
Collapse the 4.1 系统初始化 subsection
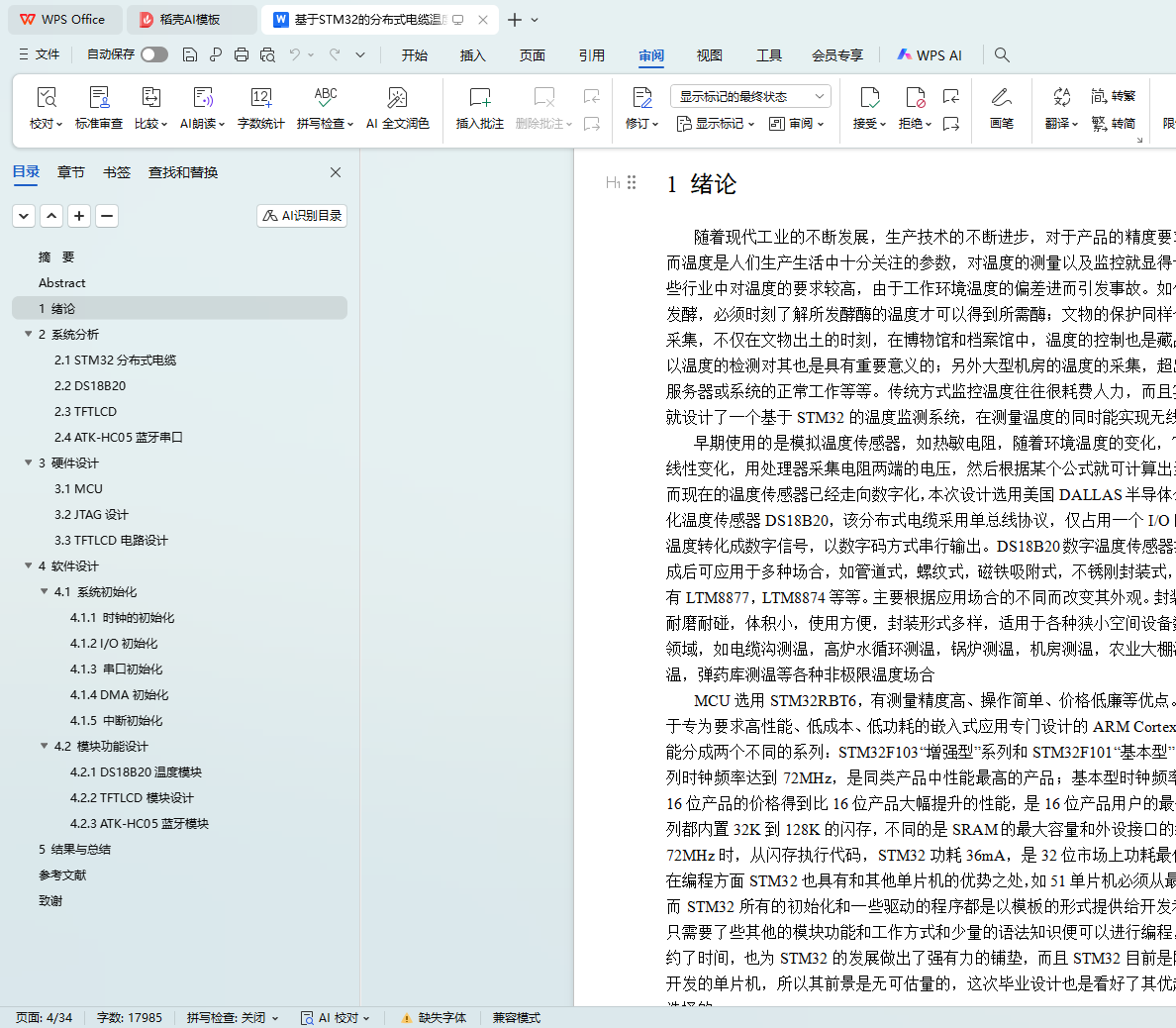click(x=45, y=592)
